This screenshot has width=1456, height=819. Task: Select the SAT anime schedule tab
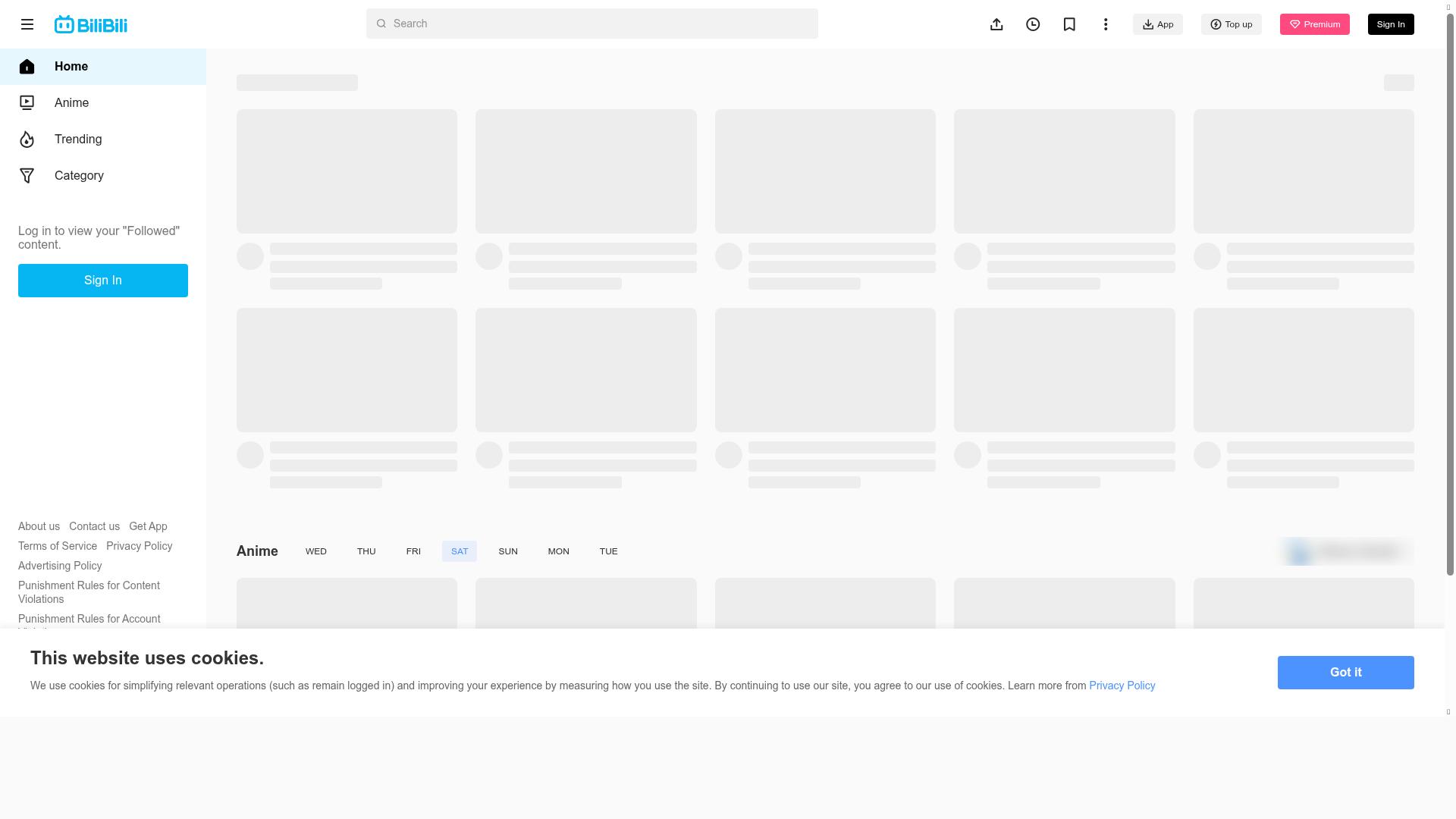(460, 551)
